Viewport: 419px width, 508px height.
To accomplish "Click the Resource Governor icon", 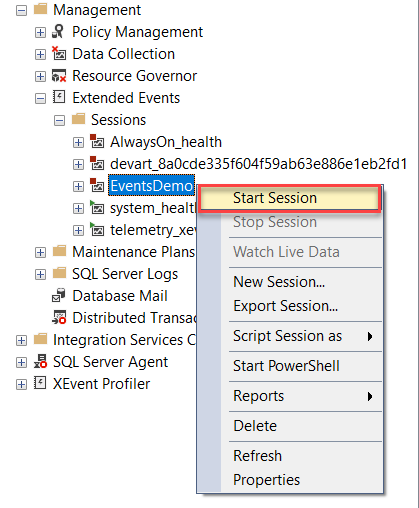I will tap(59, 76).
